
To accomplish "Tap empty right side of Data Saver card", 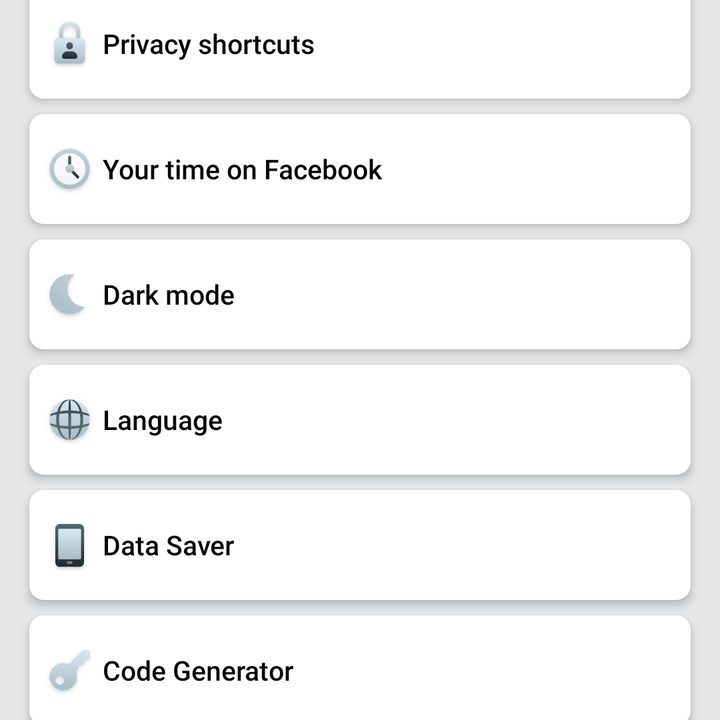I will tap(505, 545).
